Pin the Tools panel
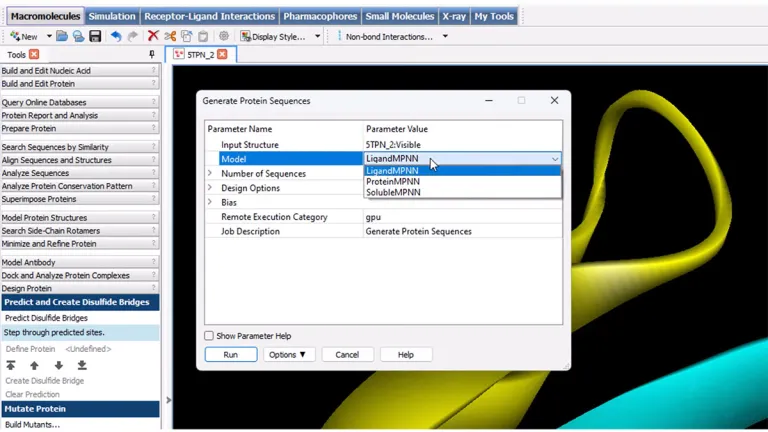The image size is (768, 432). [152, 54]
